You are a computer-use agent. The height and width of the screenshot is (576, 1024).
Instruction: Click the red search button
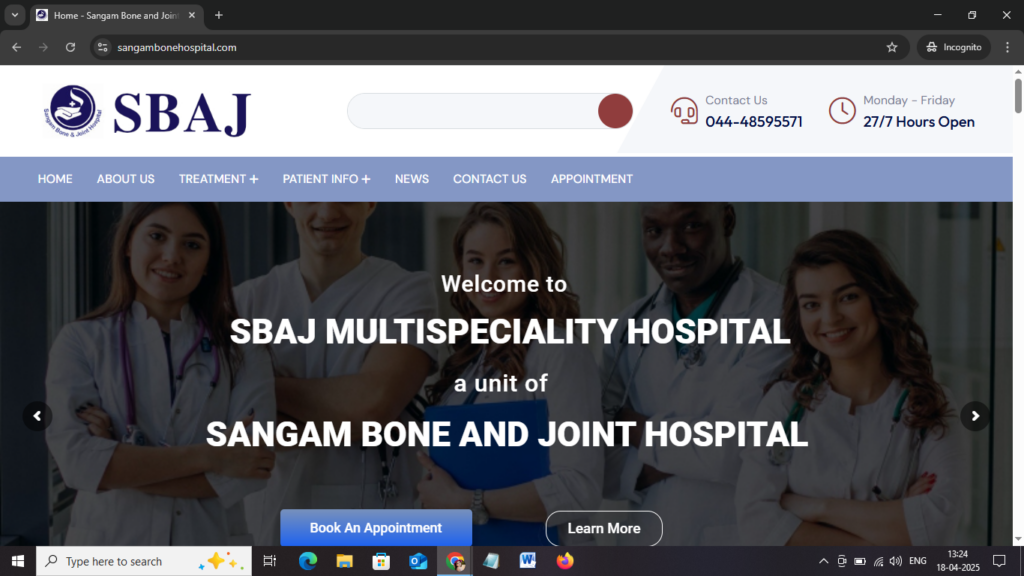pos(615,111)
